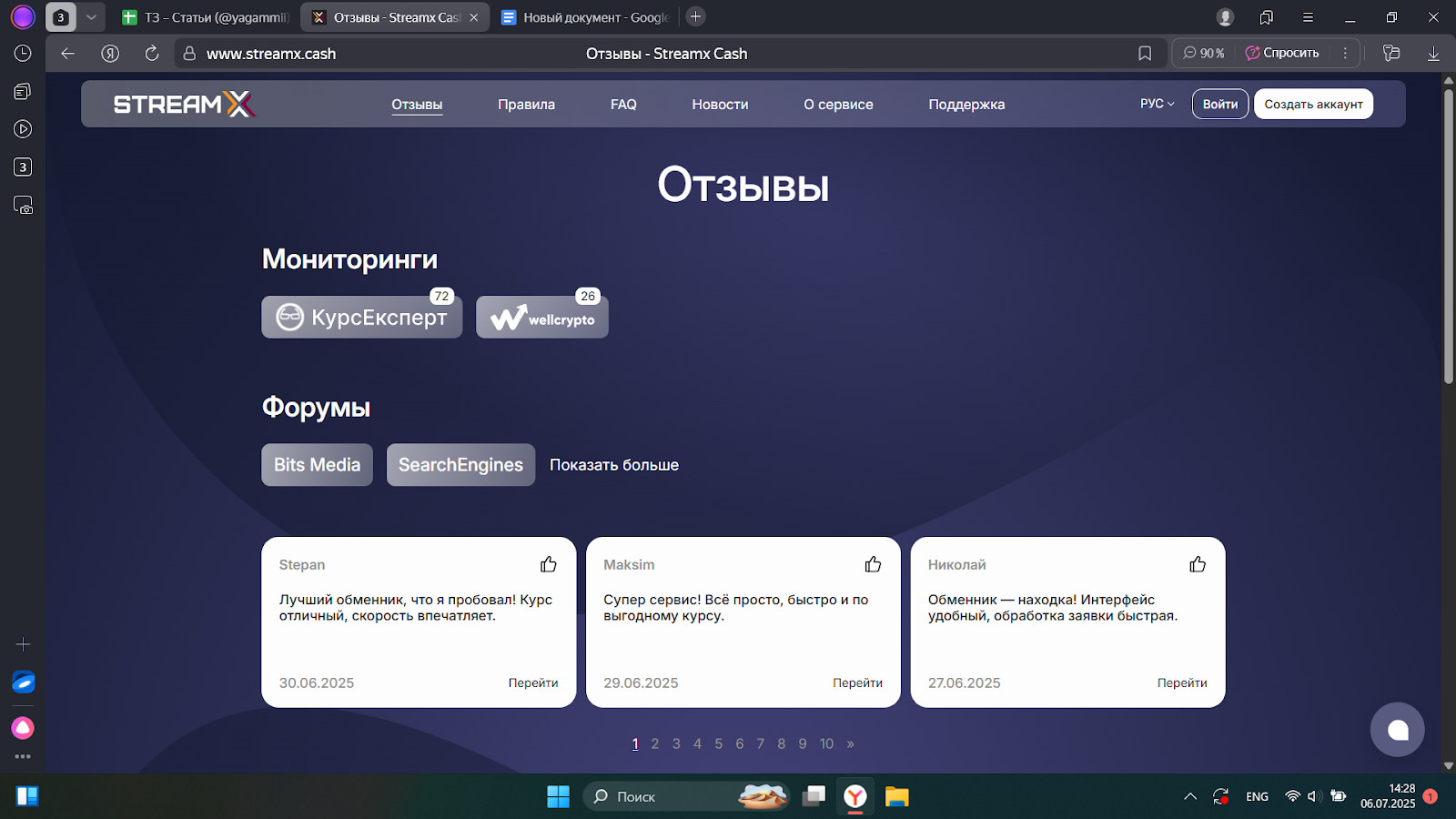Open the blue messenger app in sidebar
Image resolution: width=1456 pixels, height=819 pixels.
point(23,682)
